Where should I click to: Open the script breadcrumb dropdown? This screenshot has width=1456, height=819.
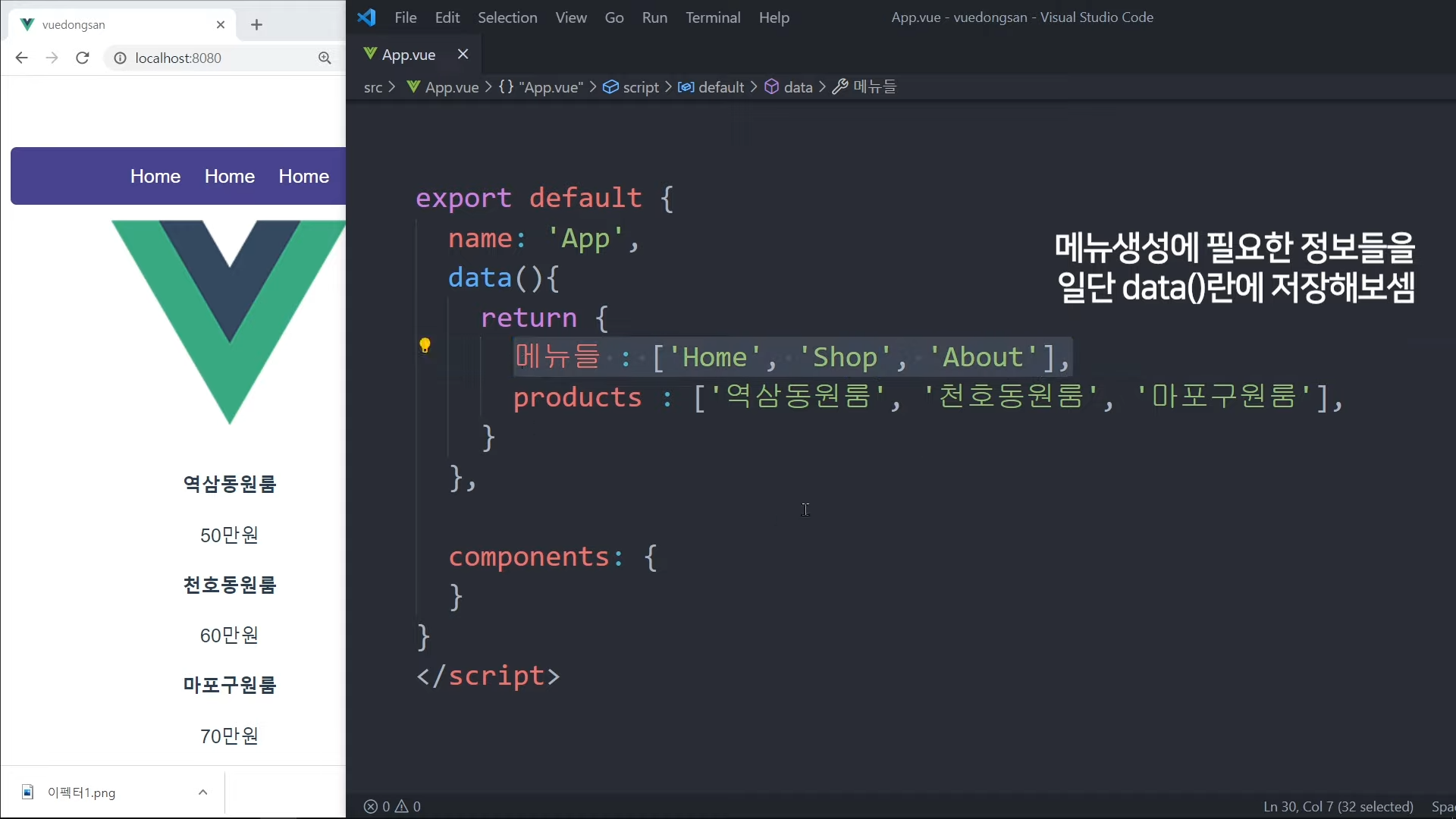pyautogui.click(x=640, y=87)
